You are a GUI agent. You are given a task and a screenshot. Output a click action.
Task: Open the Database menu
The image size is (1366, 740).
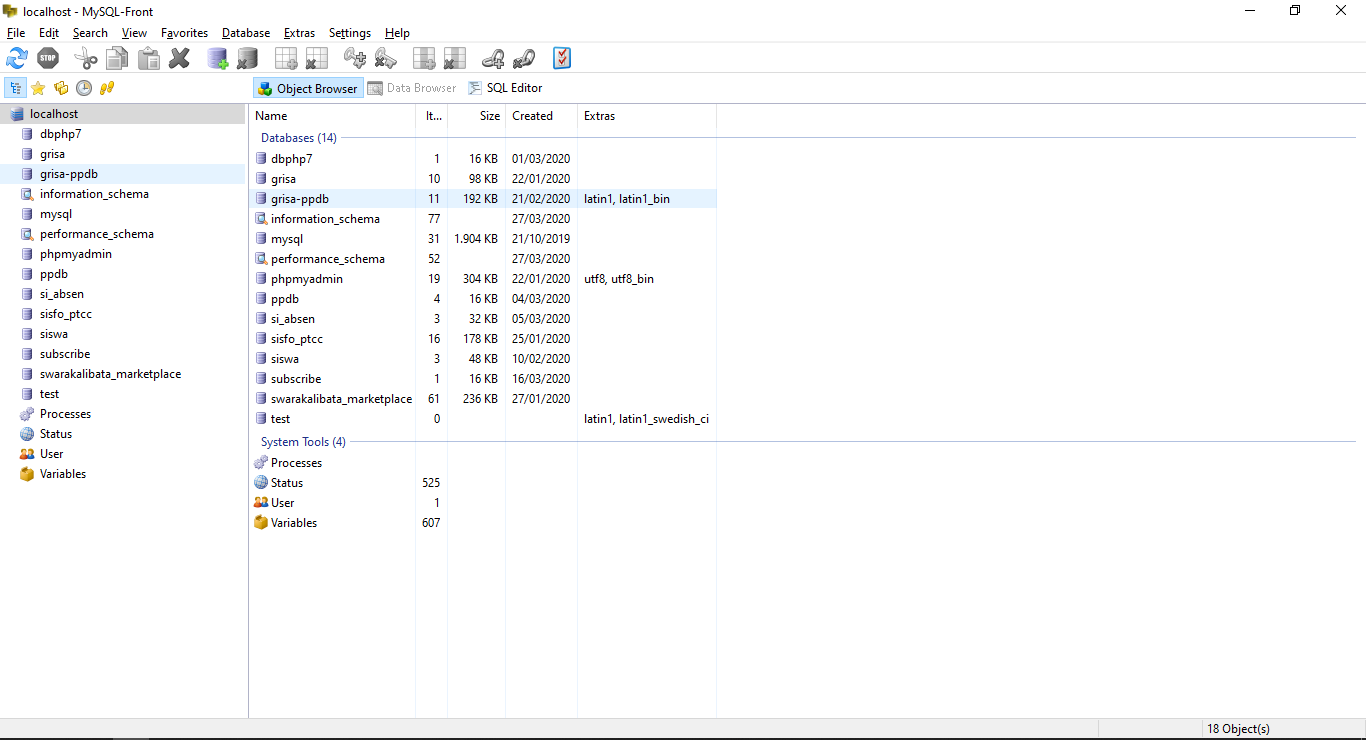[245, 32]
